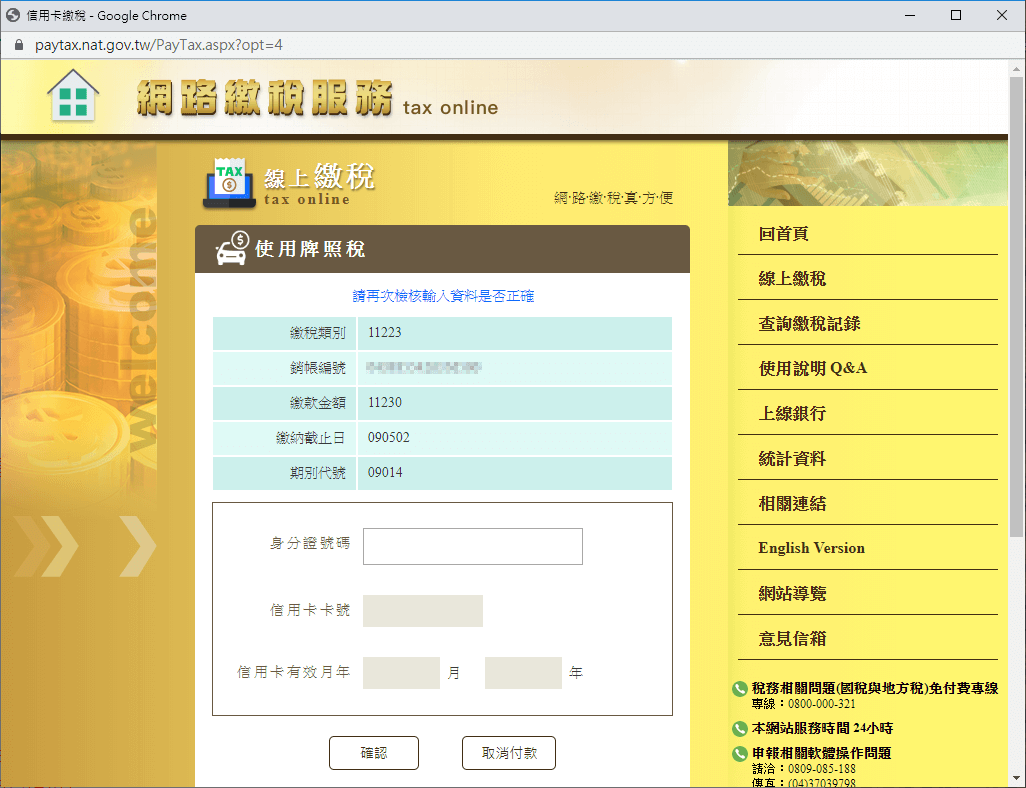The height and width of the screenshot is (788, 1026).
Task: Open 意見信箱 feedback link
Action: [792, 639]
